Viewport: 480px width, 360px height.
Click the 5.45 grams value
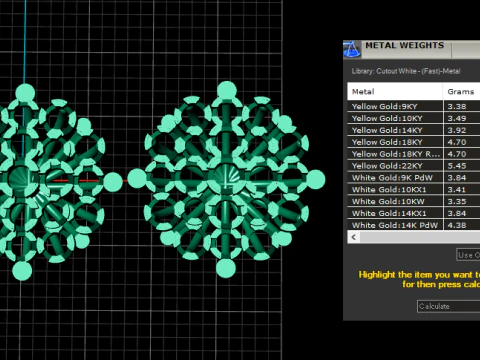(x=457, y=166)
